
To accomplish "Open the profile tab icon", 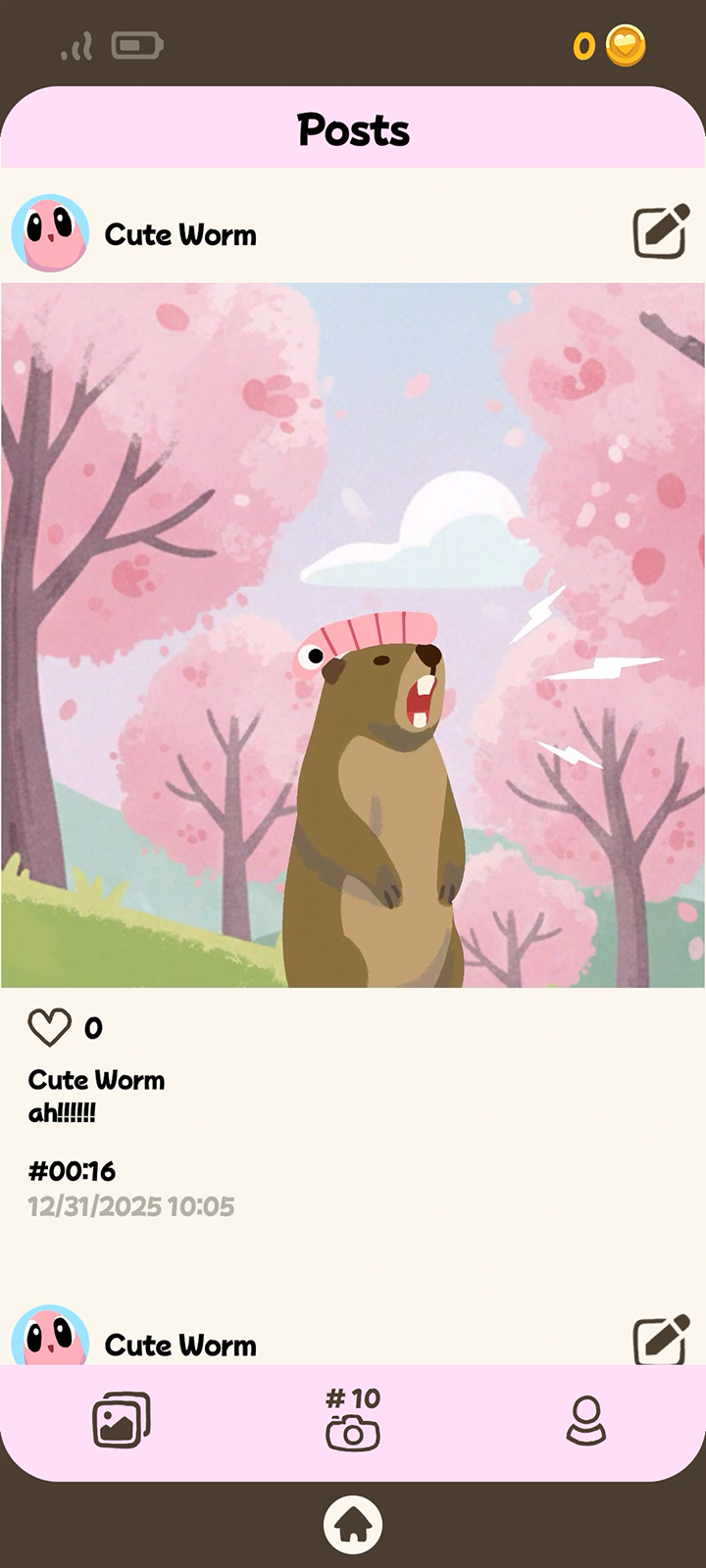I will [x=586, y=1420].
